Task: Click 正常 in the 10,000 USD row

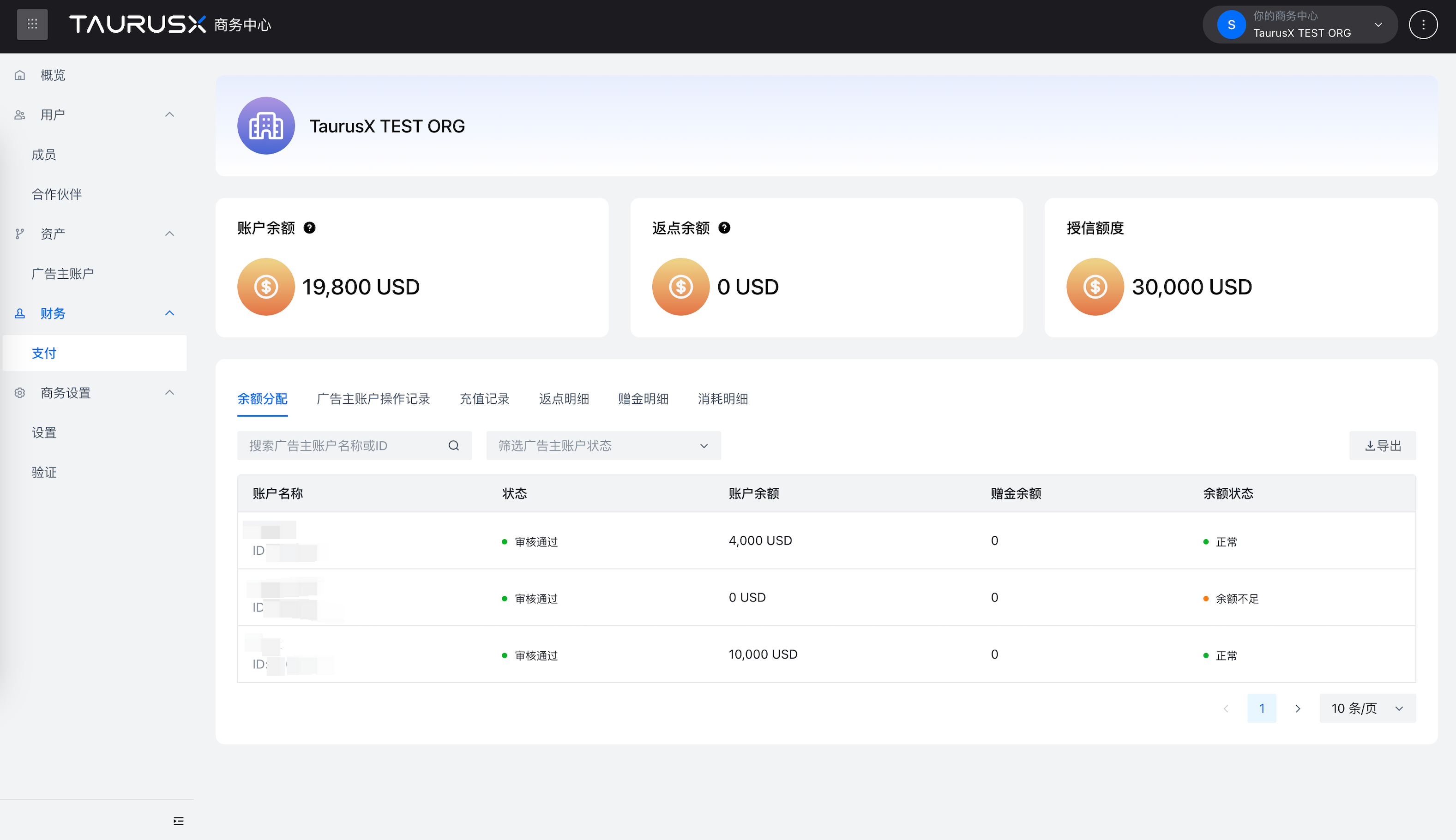Action: 1220,655
